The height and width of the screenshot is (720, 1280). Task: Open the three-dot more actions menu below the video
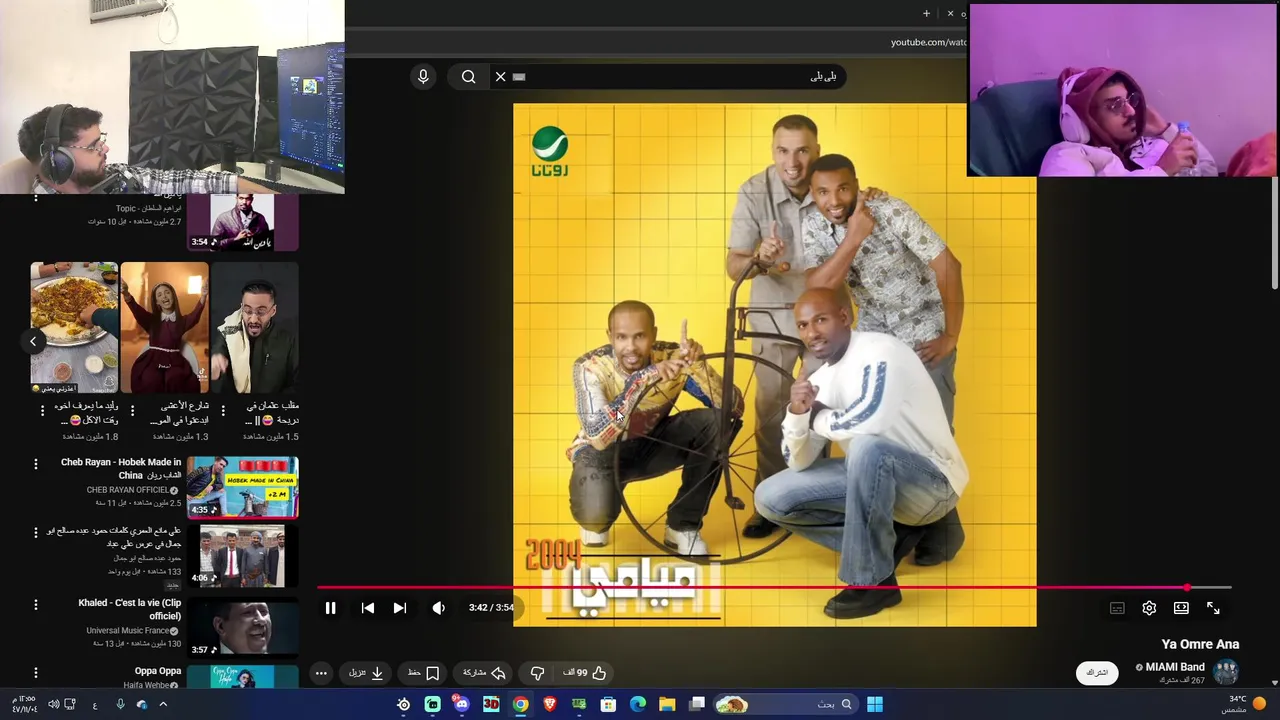pos(321,673)
